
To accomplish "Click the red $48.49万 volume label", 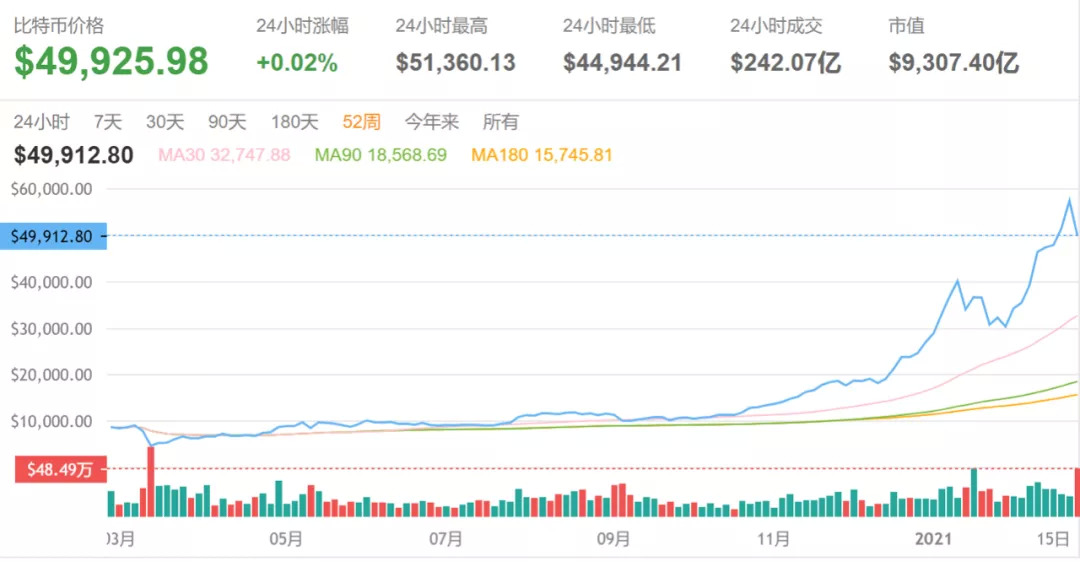I will pyautogui.click(x=52, y=468).
